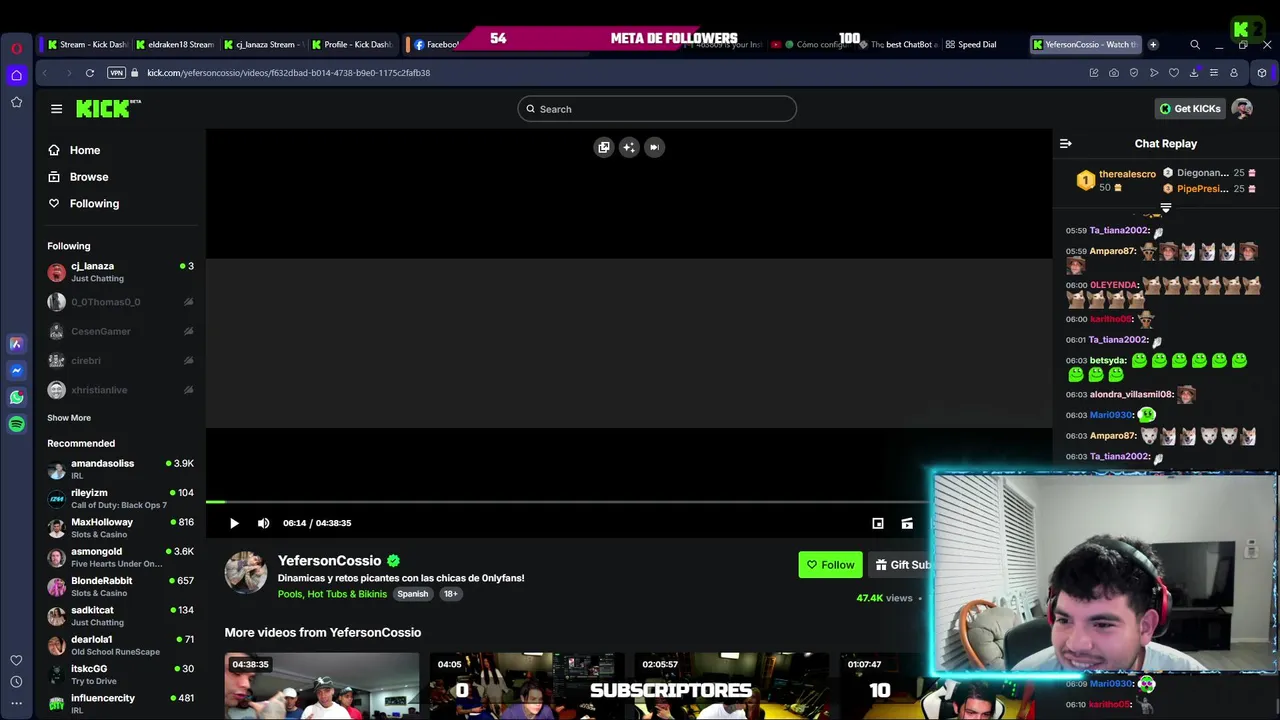Open Following in Kick sidebar

(x=94, y=203)
